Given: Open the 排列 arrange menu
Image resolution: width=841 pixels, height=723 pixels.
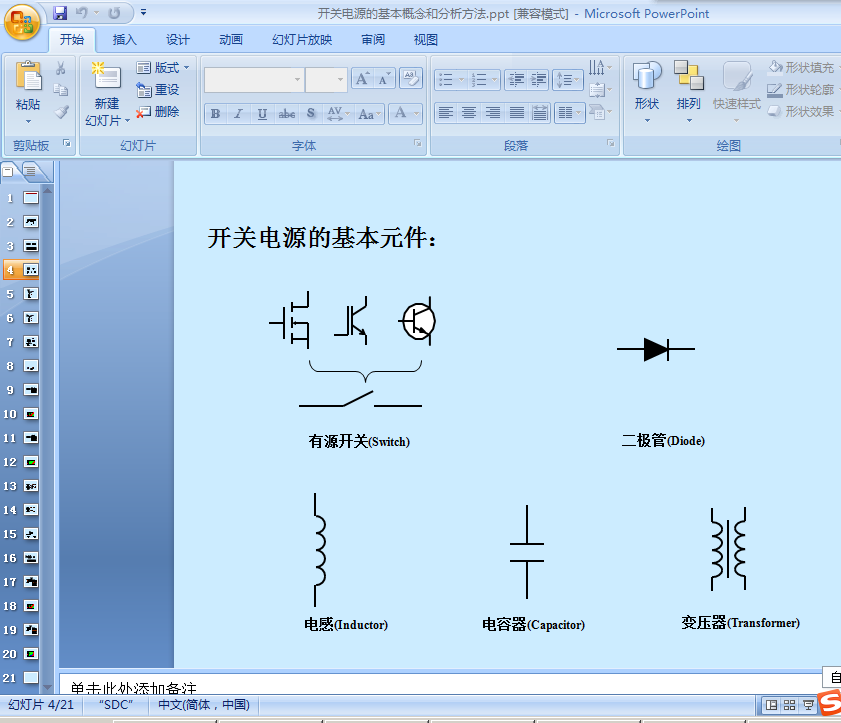Looking at the screenshot, I should (x=689, y=92).
